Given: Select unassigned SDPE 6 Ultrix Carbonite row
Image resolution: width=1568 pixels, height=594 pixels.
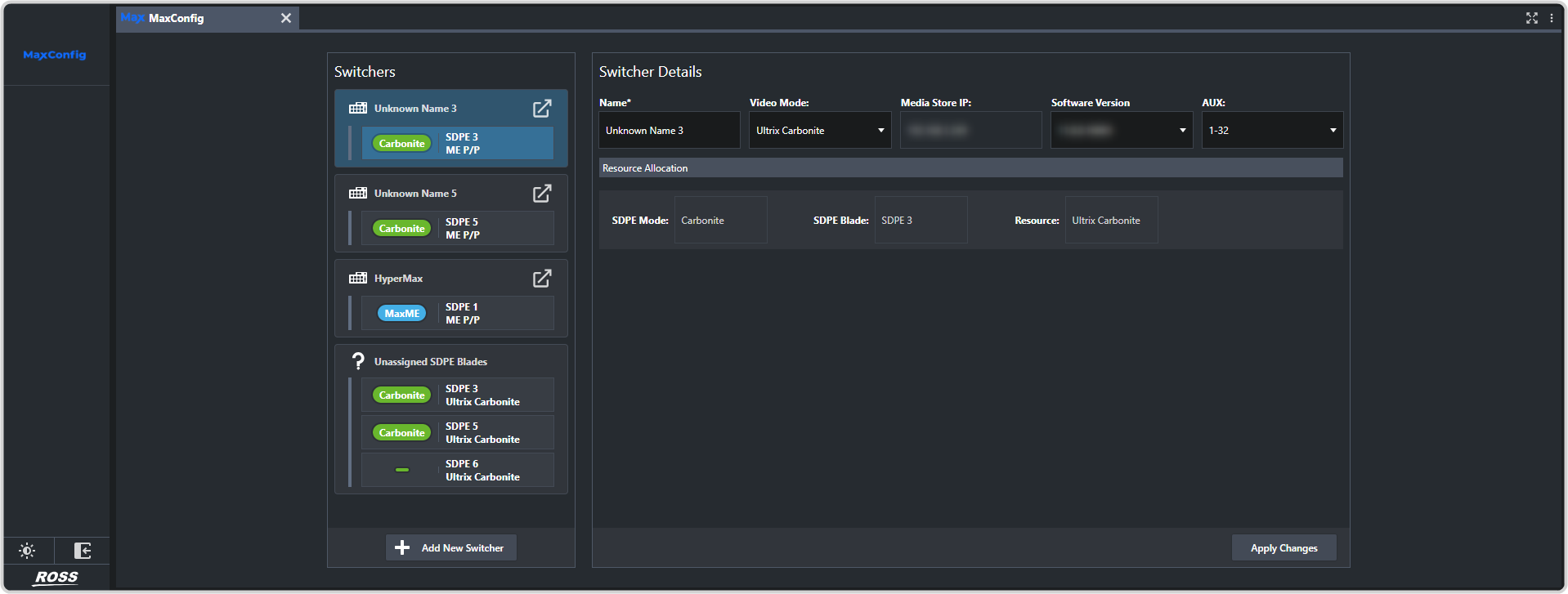Looking at the screenshot, I should point(458,470).
